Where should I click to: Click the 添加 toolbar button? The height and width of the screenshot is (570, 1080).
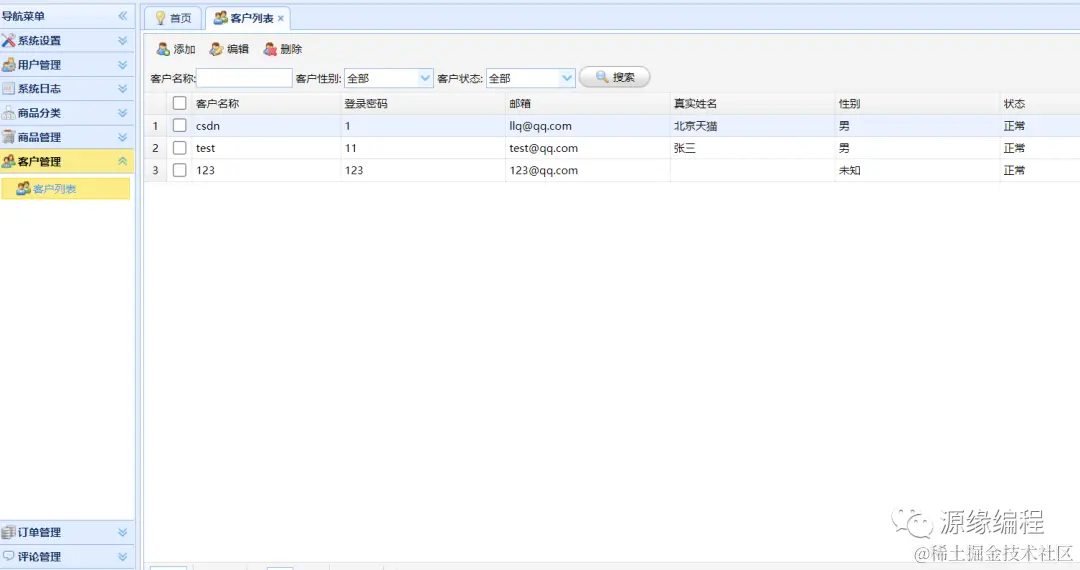coord(176,49)
